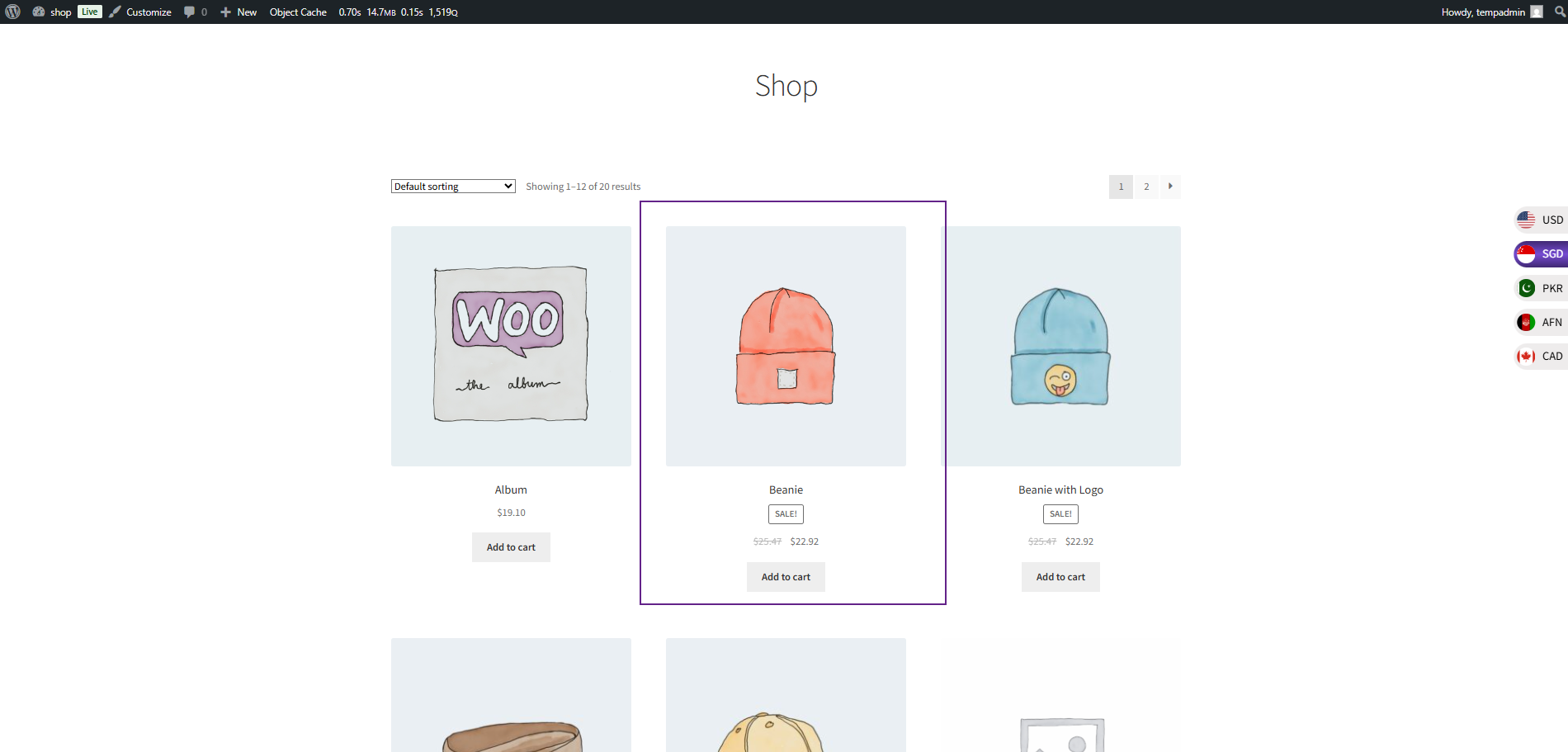The width and height of the screenshot is (1568, 752).
Task: Click the Album price $19.10
Action: pyautogui.click(x=511, y=513)
